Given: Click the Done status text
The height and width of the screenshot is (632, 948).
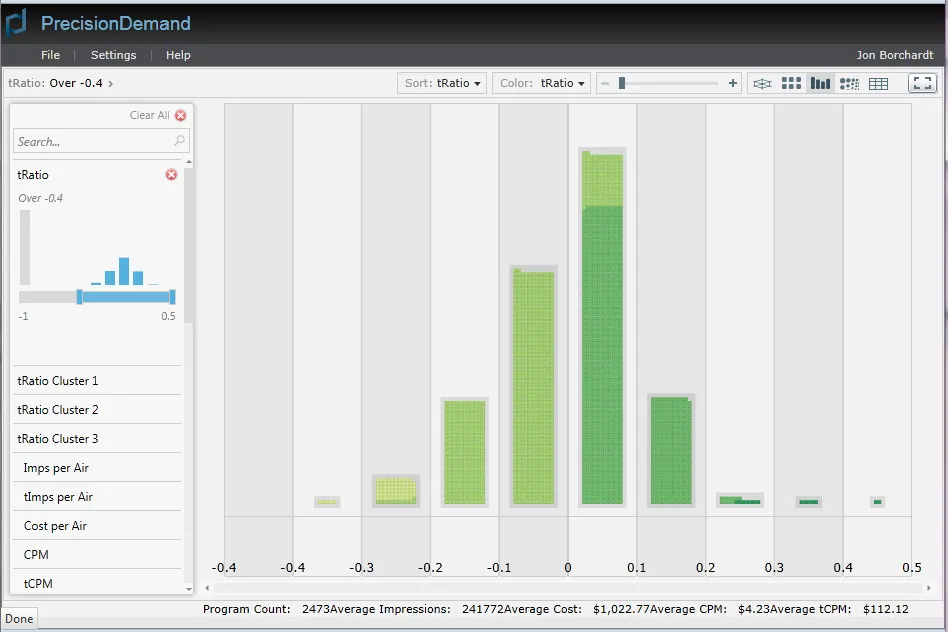Looking at the screenshot, I should [19, 619].
